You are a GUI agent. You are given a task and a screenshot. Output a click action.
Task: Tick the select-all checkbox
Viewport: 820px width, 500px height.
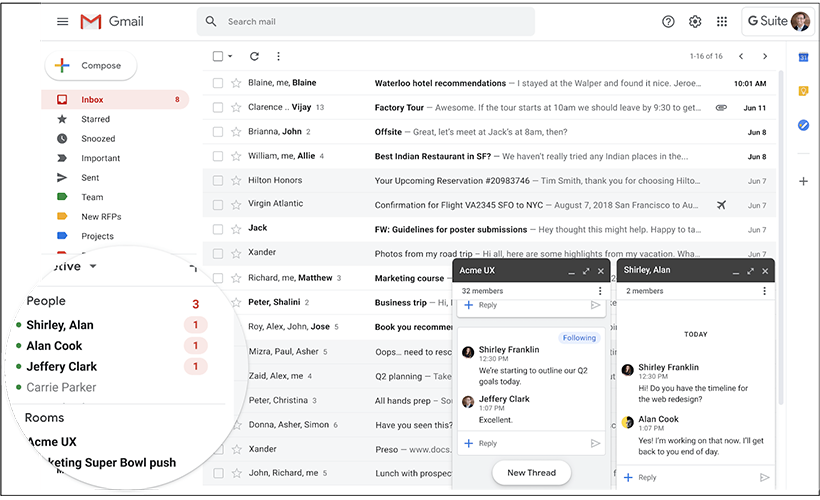coord(218,56)
